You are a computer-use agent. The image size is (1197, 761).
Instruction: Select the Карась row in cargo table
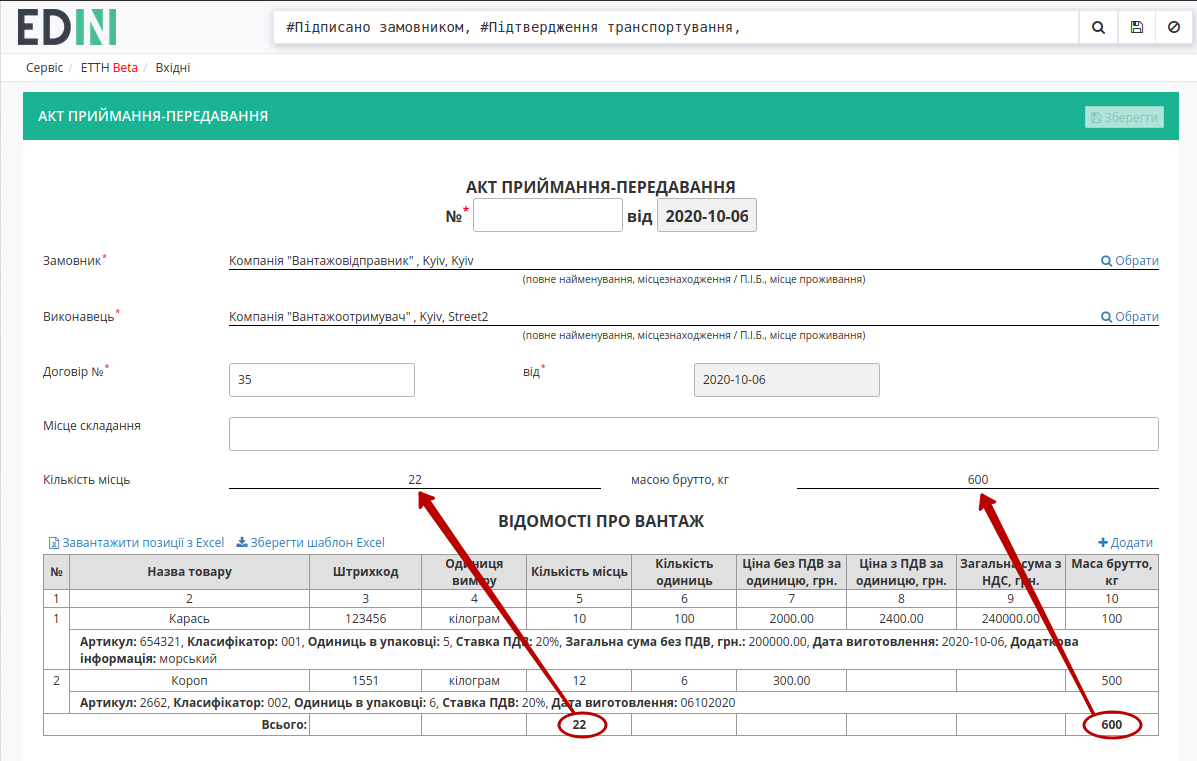[x=601, y=618]
